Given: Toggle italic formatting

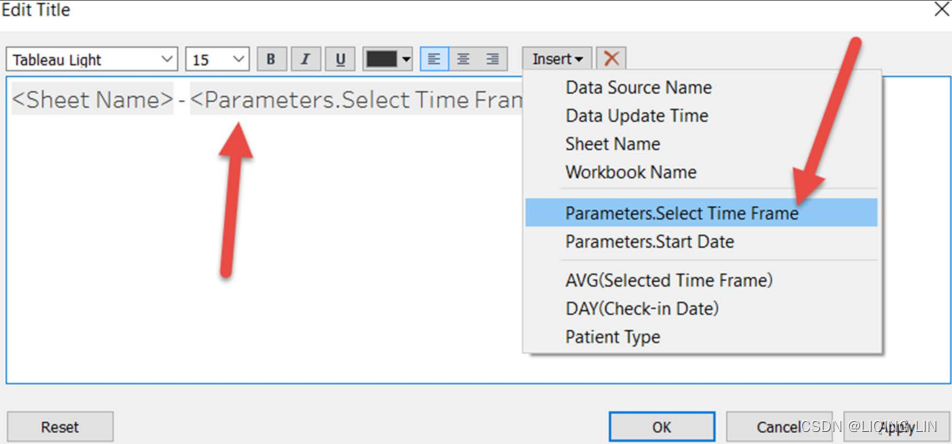Looking at the screenshot, I should 306,59.
